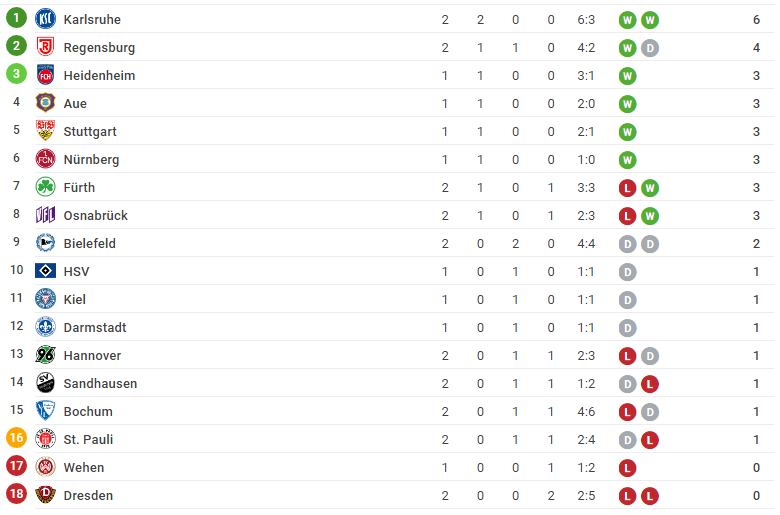Viewport: 780px width, 515px height.
Task: Click the green rank 1 position badge
Action: (x=16, y=18)
